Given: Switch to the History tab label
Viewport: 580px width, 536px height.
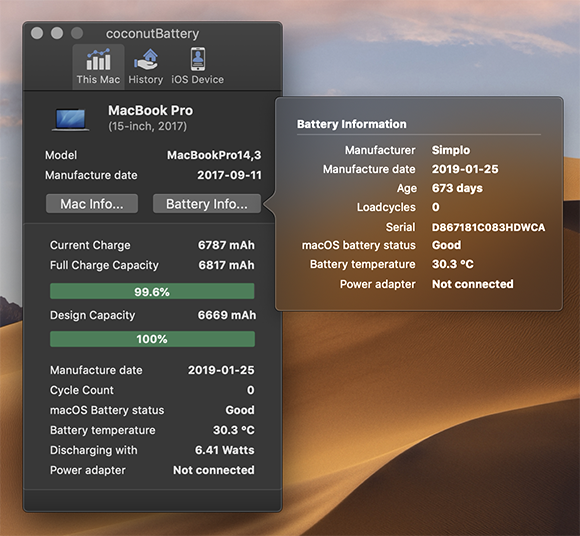Looking at the screenshot, I should point(146,80).
